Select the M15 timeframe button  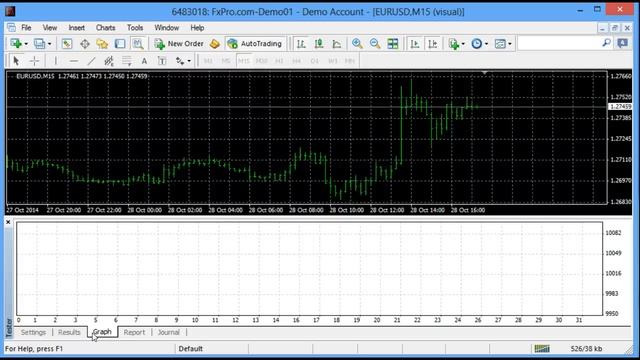(x=244, y=61)
